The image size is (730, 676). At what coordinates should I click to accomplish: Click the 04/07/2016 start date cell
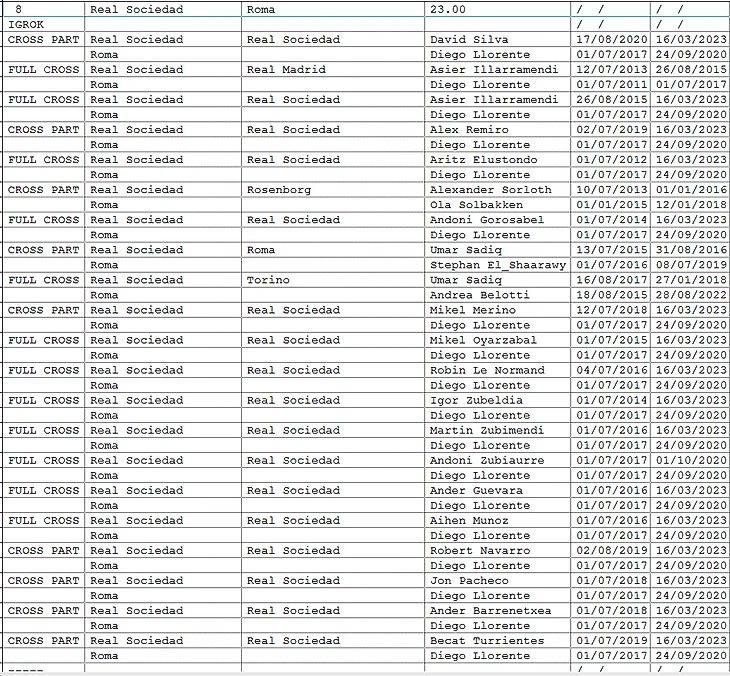tap(611, 370)
